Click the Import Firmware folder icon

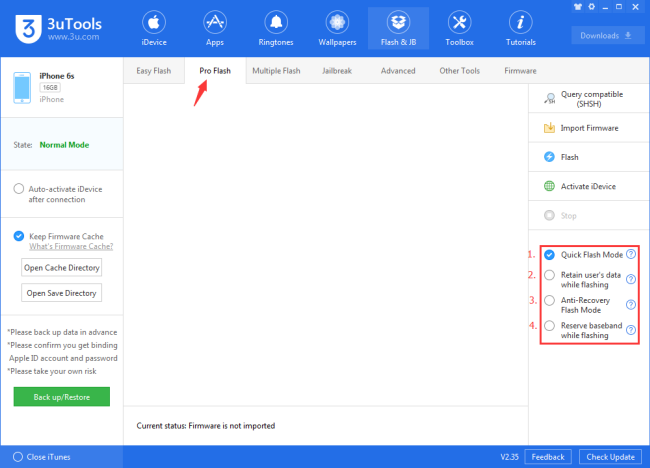(549, 128)
